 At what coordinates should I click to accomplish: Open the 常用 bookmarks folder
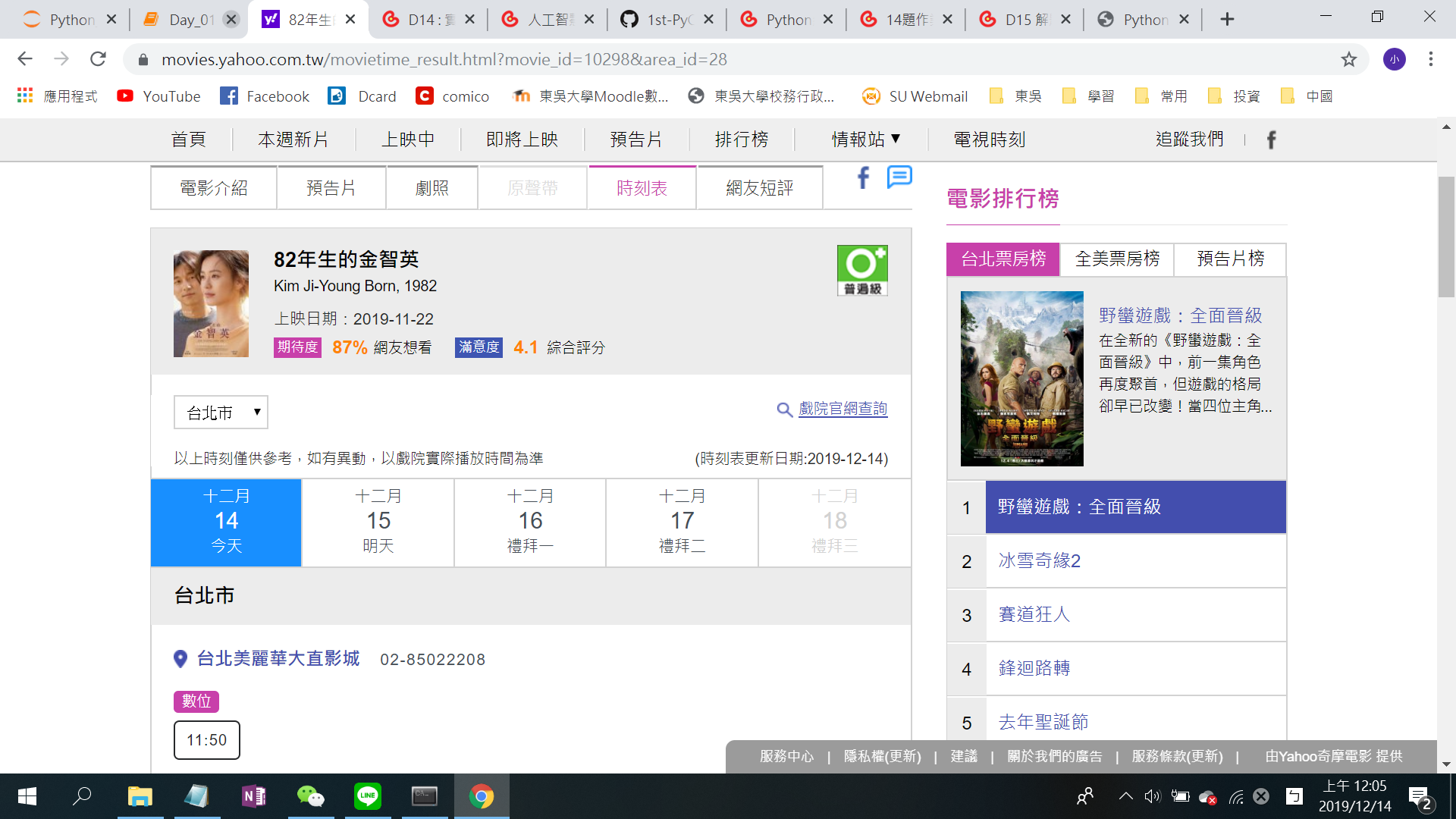click(1162, 96)
